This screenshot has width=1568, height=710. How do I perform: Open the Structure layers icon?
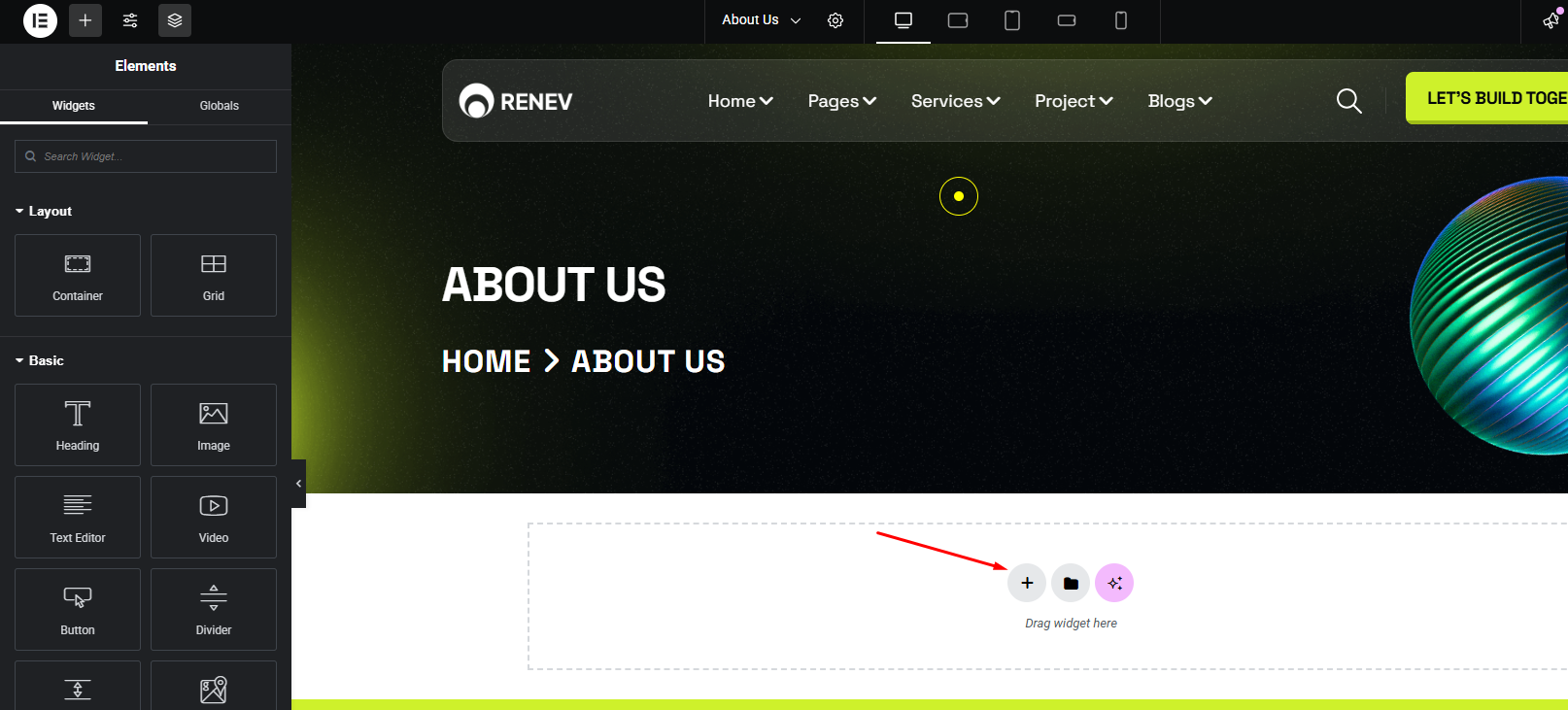tap(175, 20)
